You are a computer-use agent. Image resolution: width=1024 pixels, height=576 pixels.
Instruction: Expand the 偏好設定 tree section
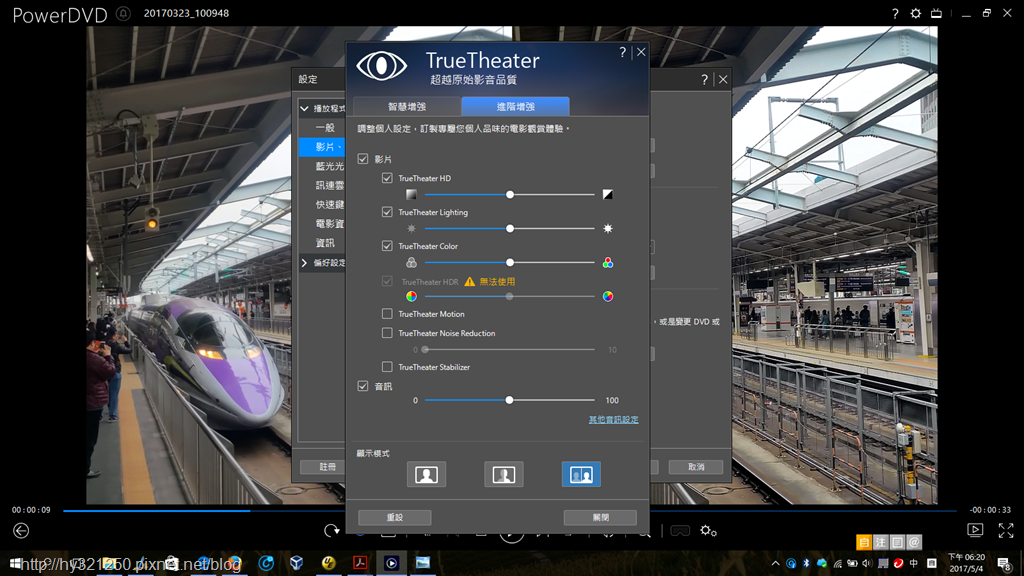click(304, 263)
